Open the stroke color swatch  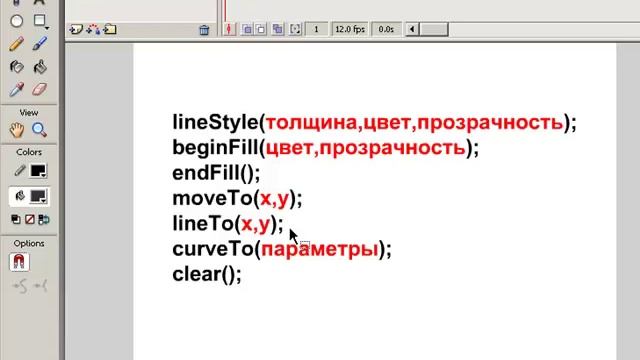[39, 171]
